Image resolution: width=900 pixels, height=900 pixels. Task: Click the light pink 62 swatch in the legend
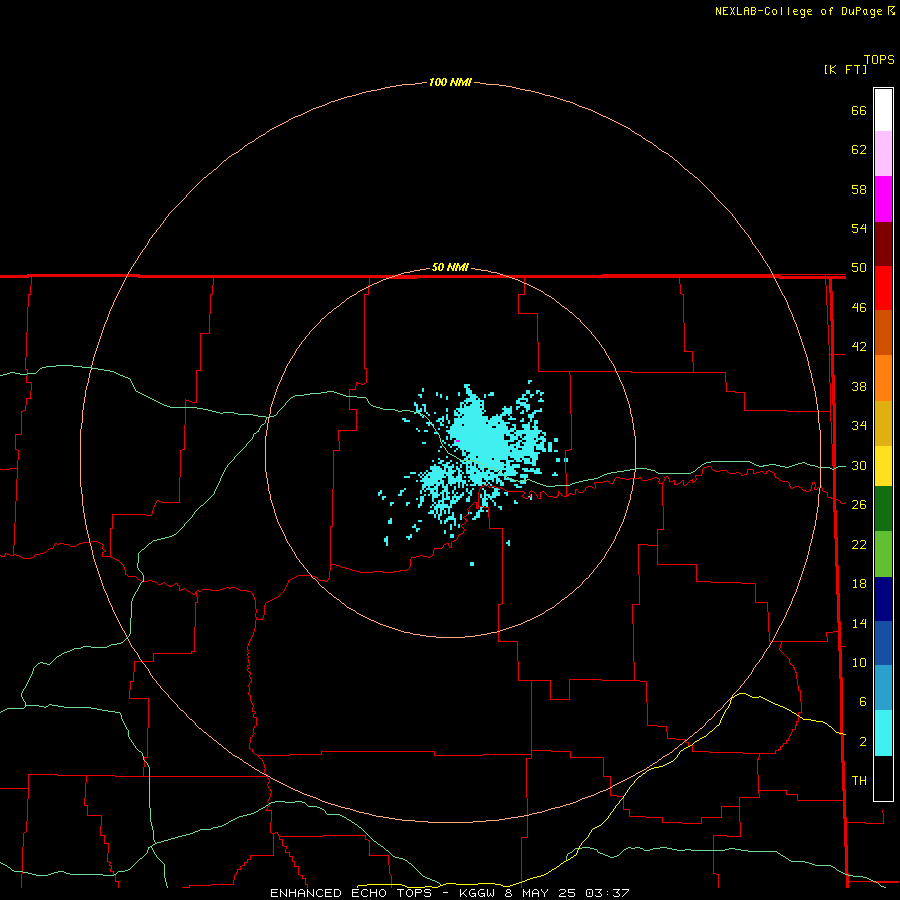(883, 154)
